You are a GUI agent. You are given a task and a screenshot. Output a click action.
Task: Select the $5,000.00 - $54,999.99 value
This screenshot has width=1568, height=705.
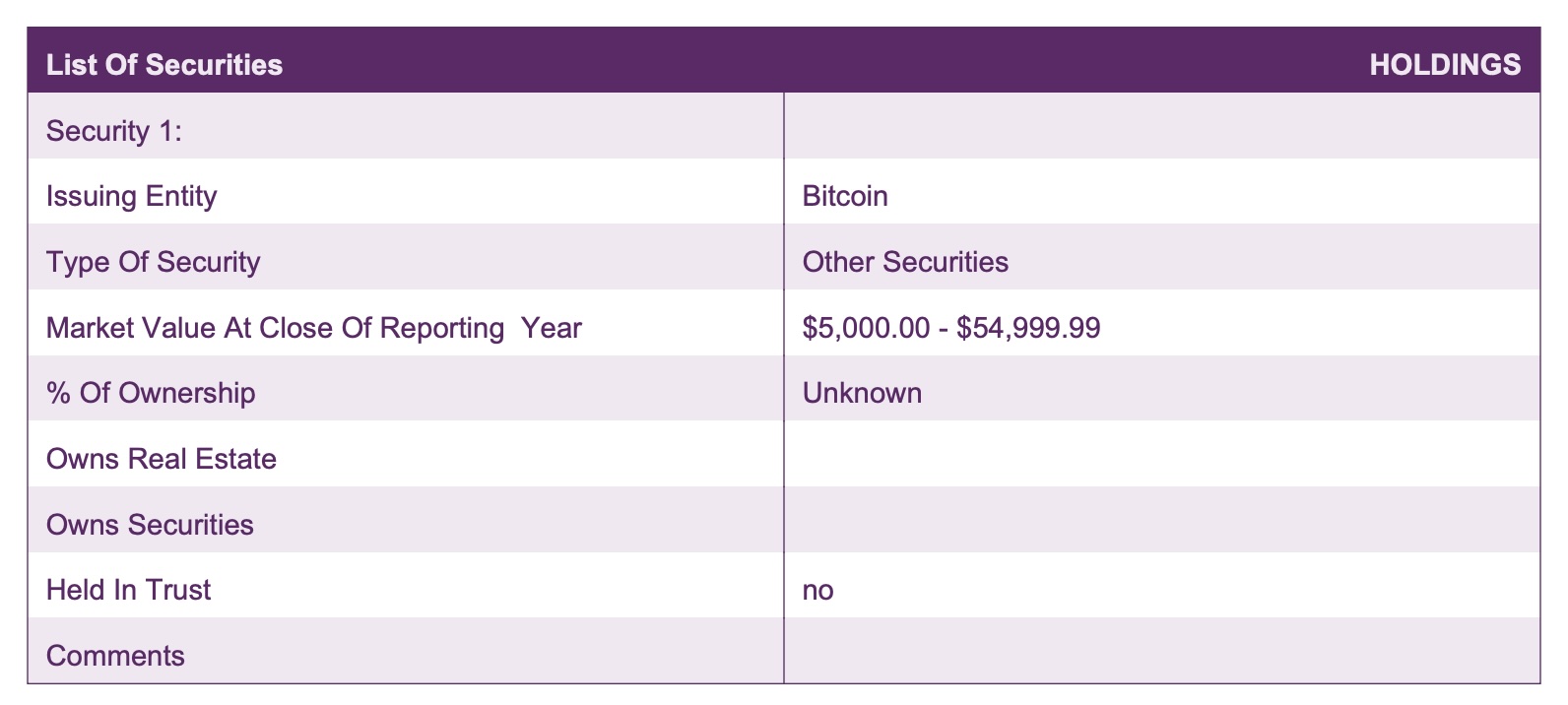click(x=951, y=328)
